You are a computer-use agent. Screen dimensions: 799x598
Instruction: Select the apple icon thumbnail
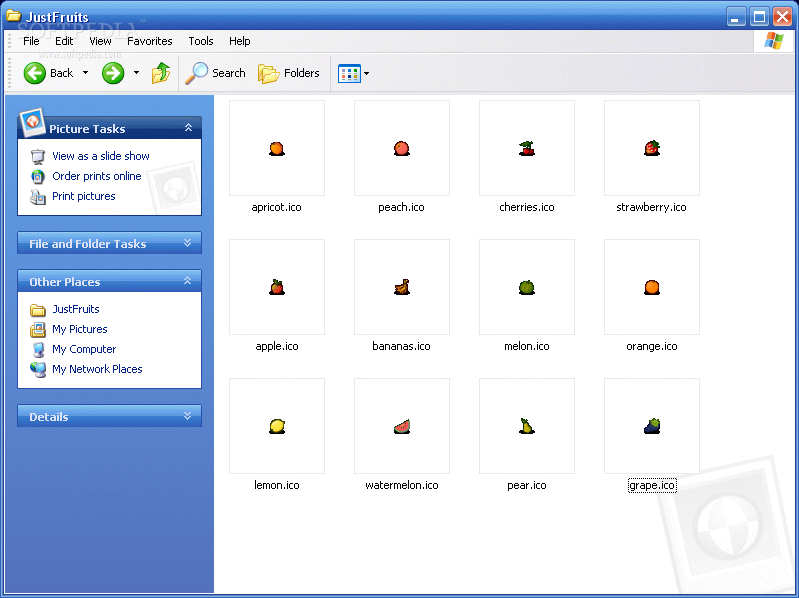(x=277, y=287)
